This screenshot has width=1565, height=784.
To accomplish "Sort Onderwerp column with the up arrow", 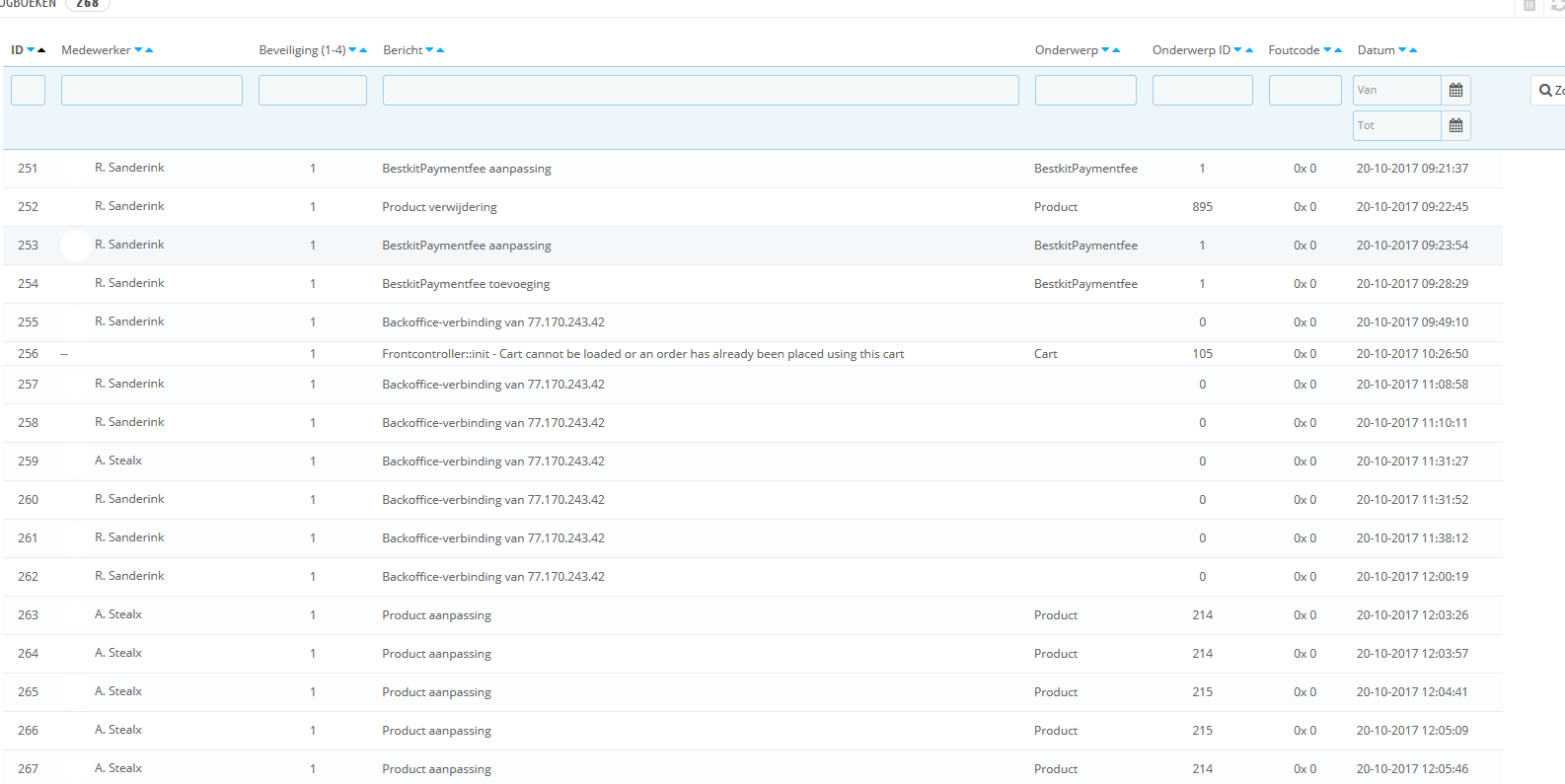I will pos(1116,50).
